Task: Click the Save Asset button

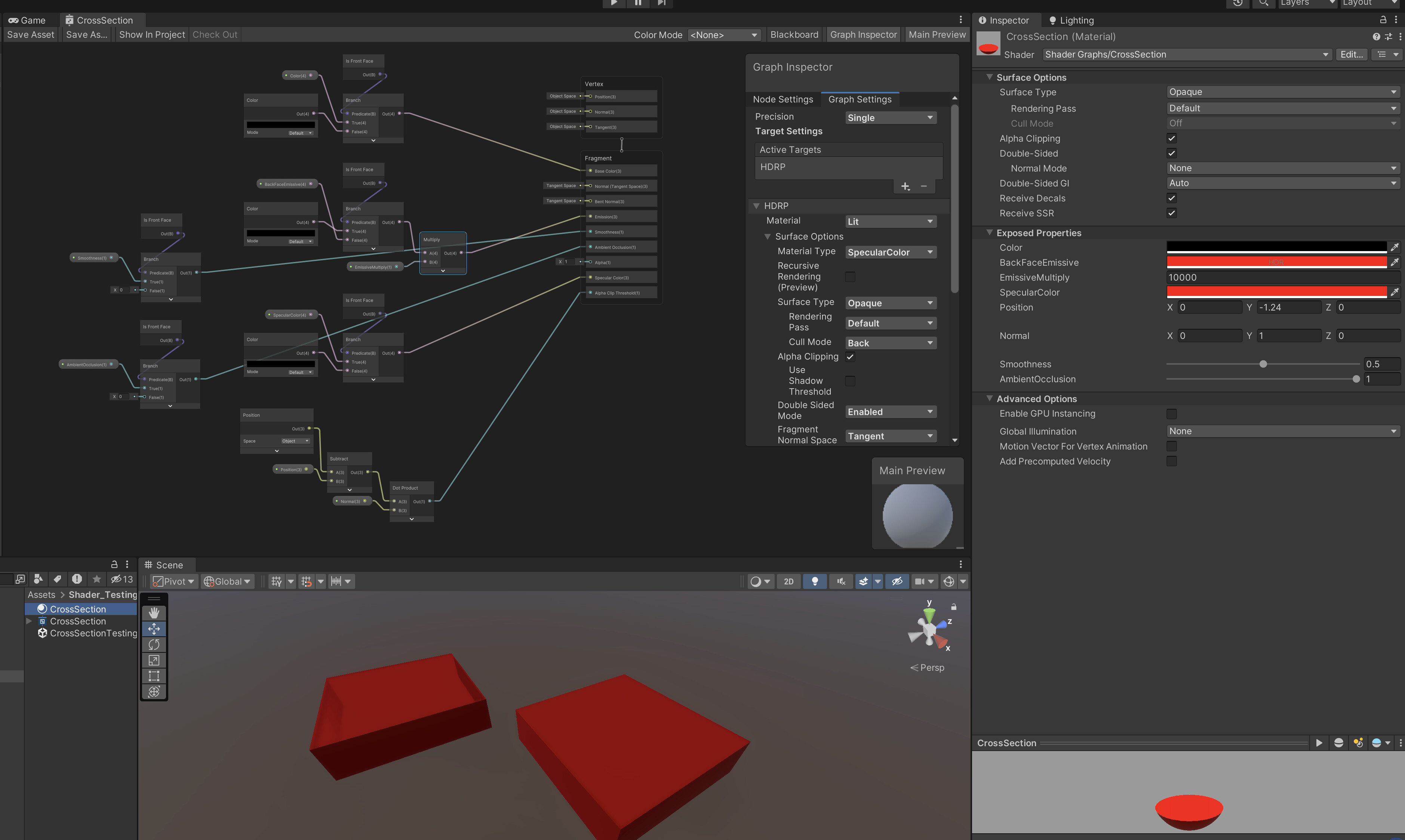Action: click(30, 34)
